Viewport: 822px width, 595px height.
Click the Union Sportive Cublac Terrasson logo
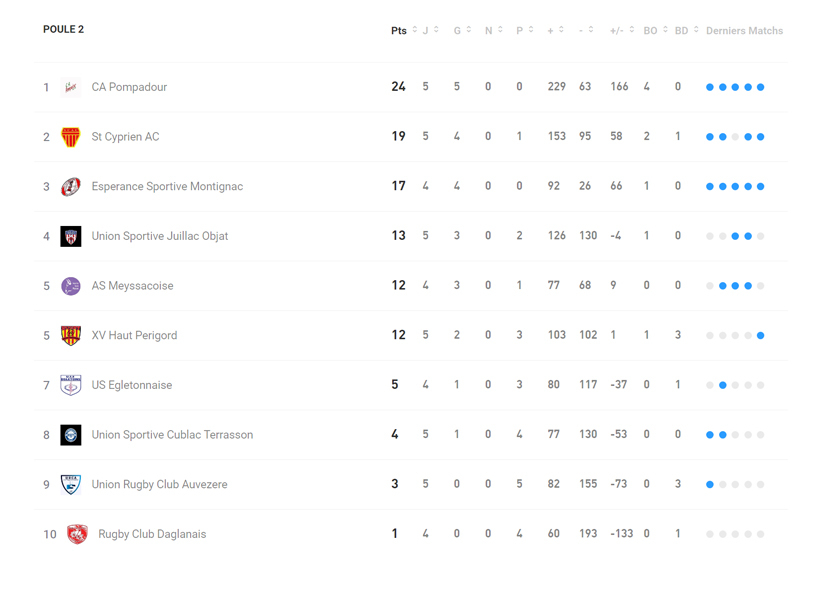pyautogui.click(x=70, y=435)
